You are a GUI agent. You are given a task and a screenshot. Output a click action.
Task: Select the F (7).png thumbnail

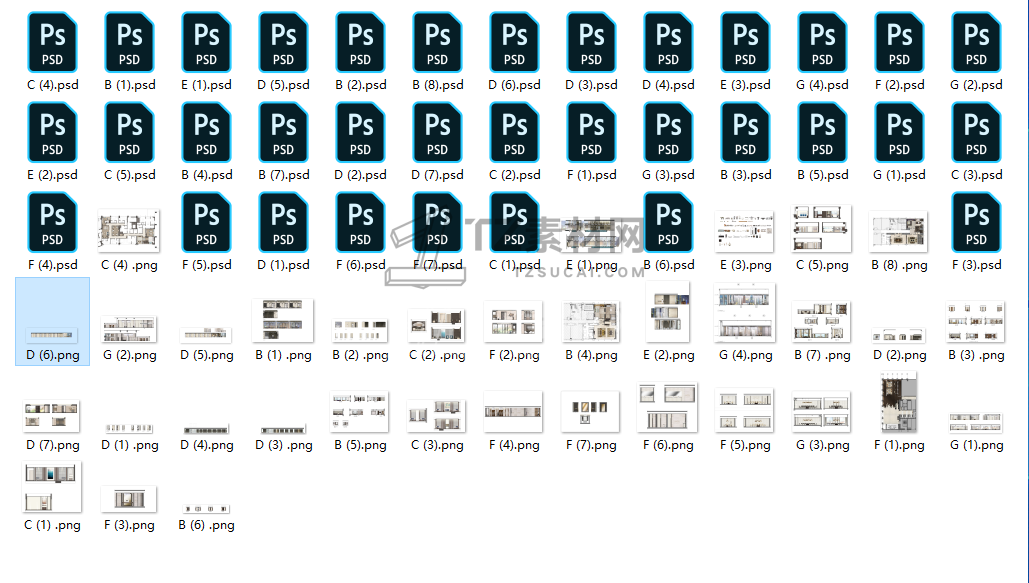pos(591,412)
